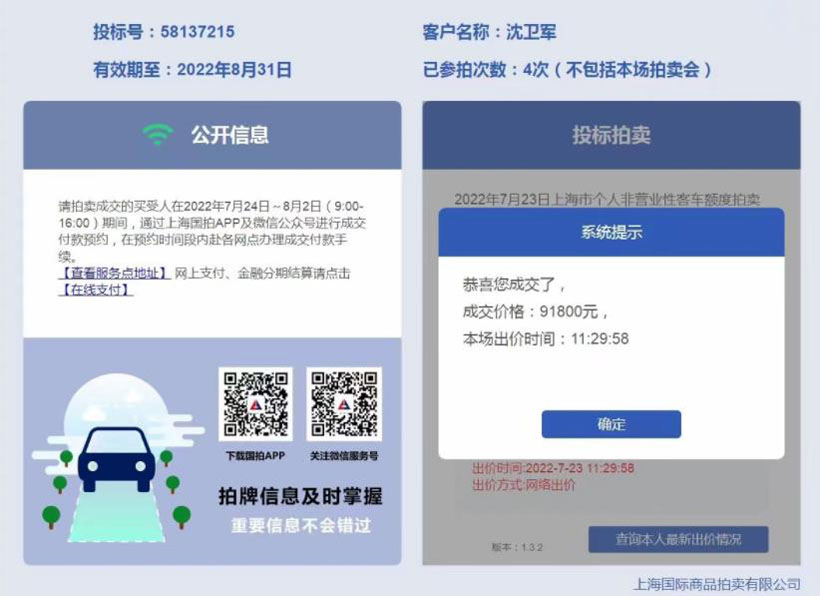Click the 系统提示 dialog title bar
Image resolution: width=820 pixels, height=596 pixels.
tap(611, 232)
